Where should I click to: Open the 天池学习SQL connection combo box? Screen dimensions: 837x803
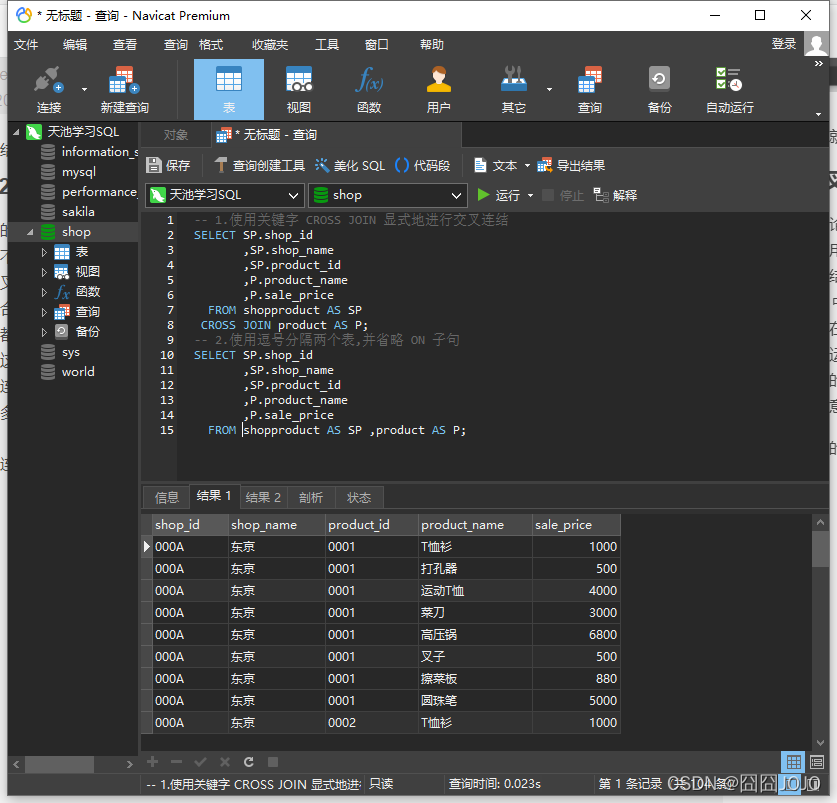[225, 195]
